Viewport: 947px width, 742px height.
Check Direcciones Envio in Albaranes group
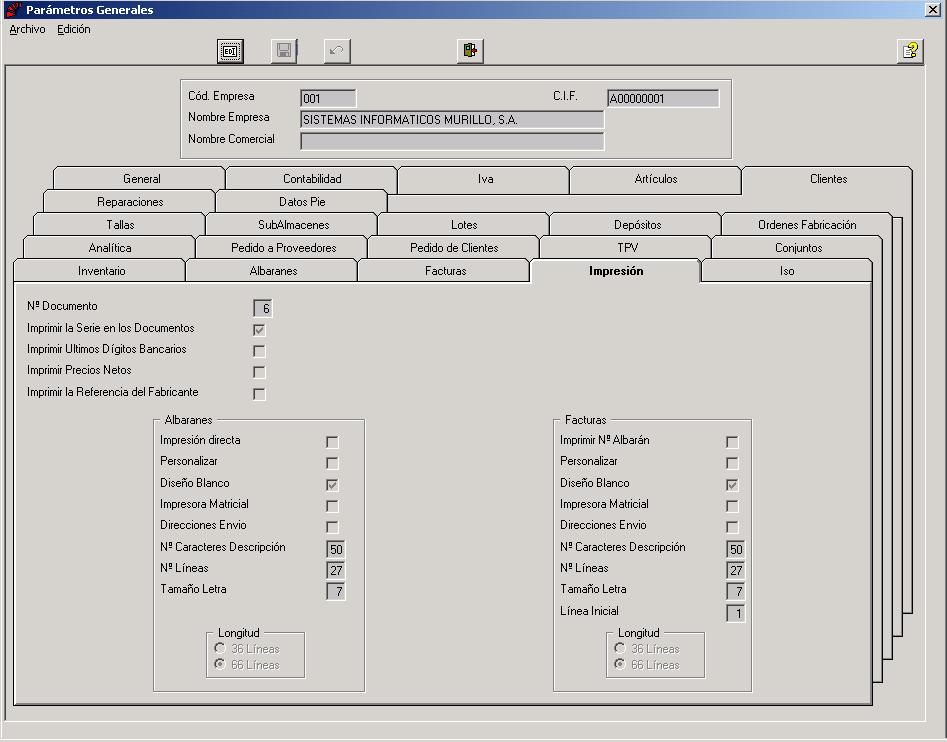tap(332, 527)
